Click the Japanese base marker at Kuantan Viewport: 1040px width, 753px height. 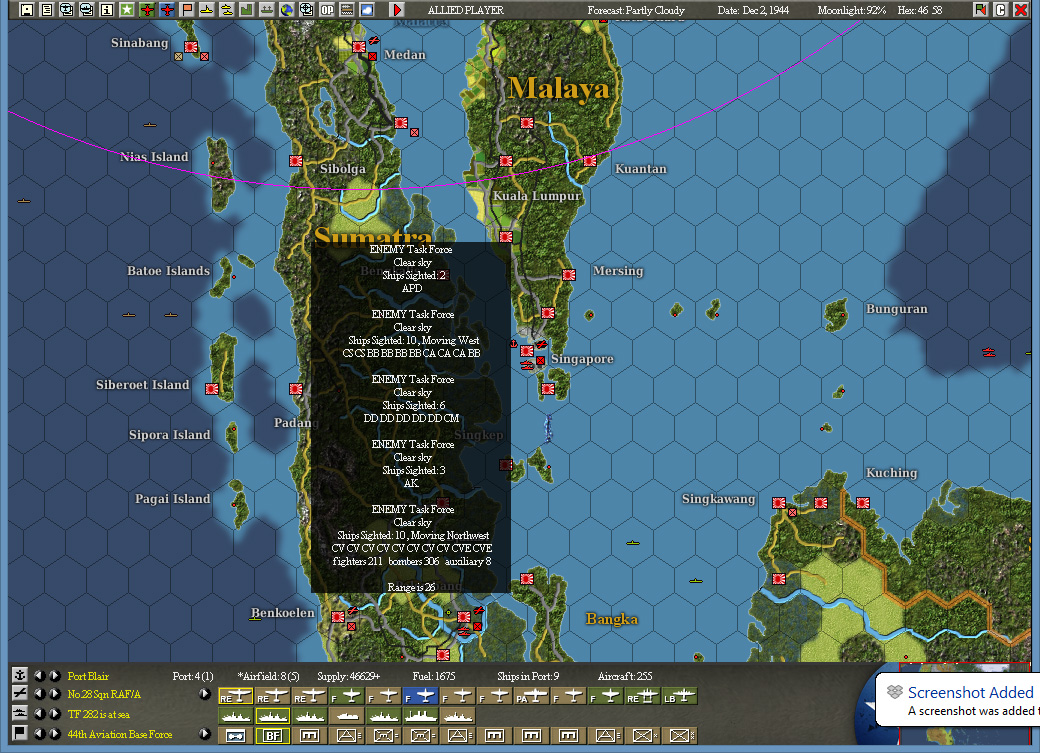[x=590, y=161]
